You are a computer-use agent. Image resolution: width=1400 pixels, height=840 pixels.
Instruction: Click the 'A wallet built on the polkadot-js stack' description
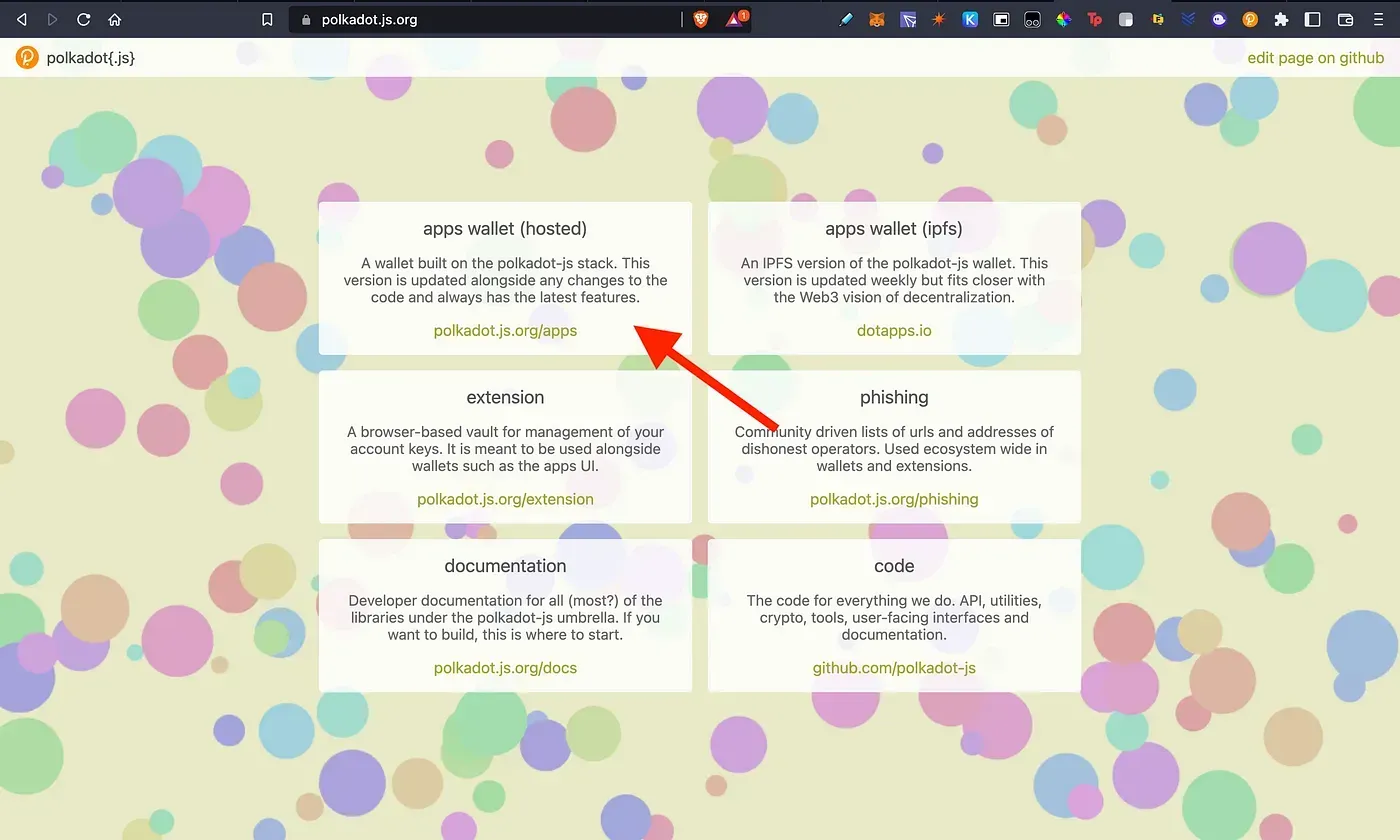[x=505, y=280]
